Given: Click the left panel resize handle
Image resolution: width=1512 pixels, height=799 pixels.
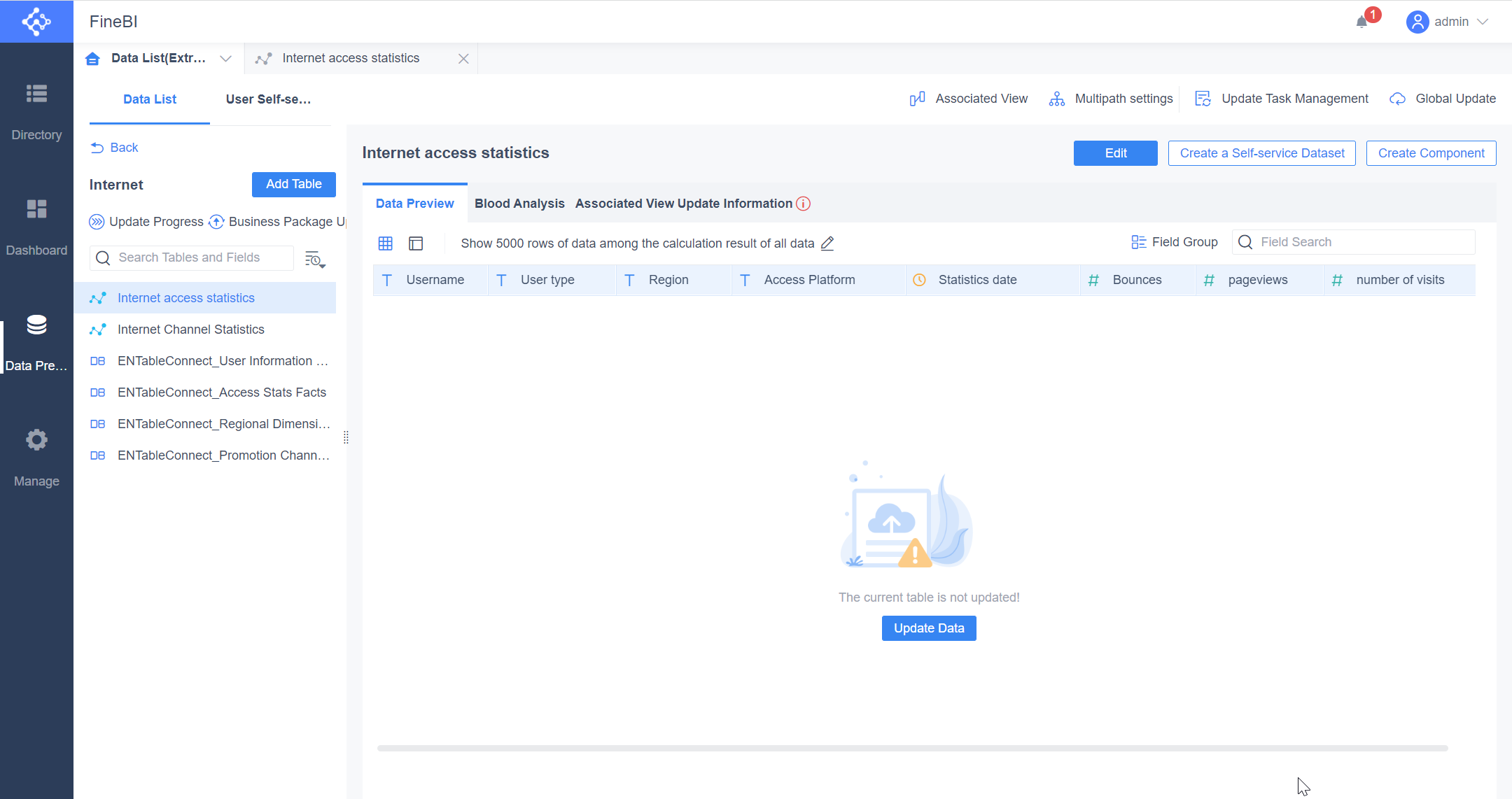Looking at the screenshot, I should coord(346,438).
